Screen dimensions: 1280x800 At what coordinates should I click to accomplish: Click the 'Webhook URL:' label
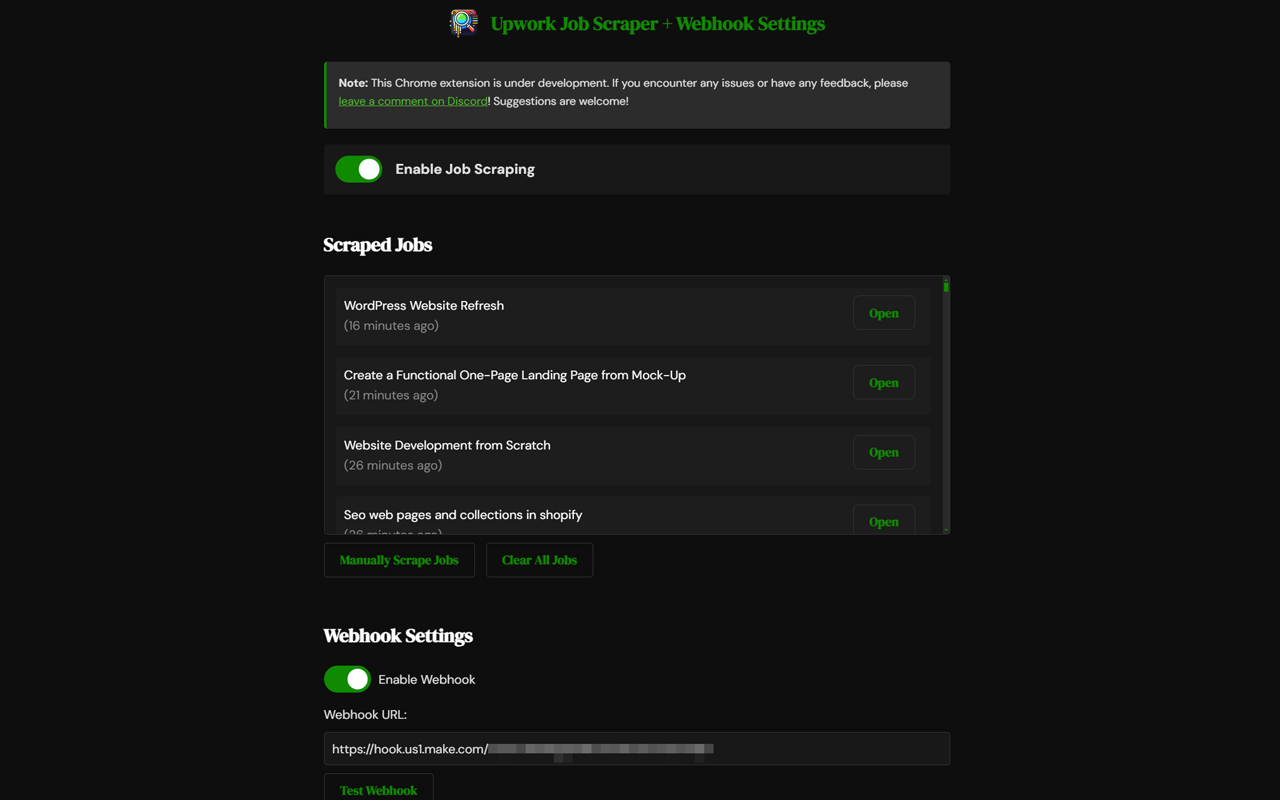tap(365, 715)
